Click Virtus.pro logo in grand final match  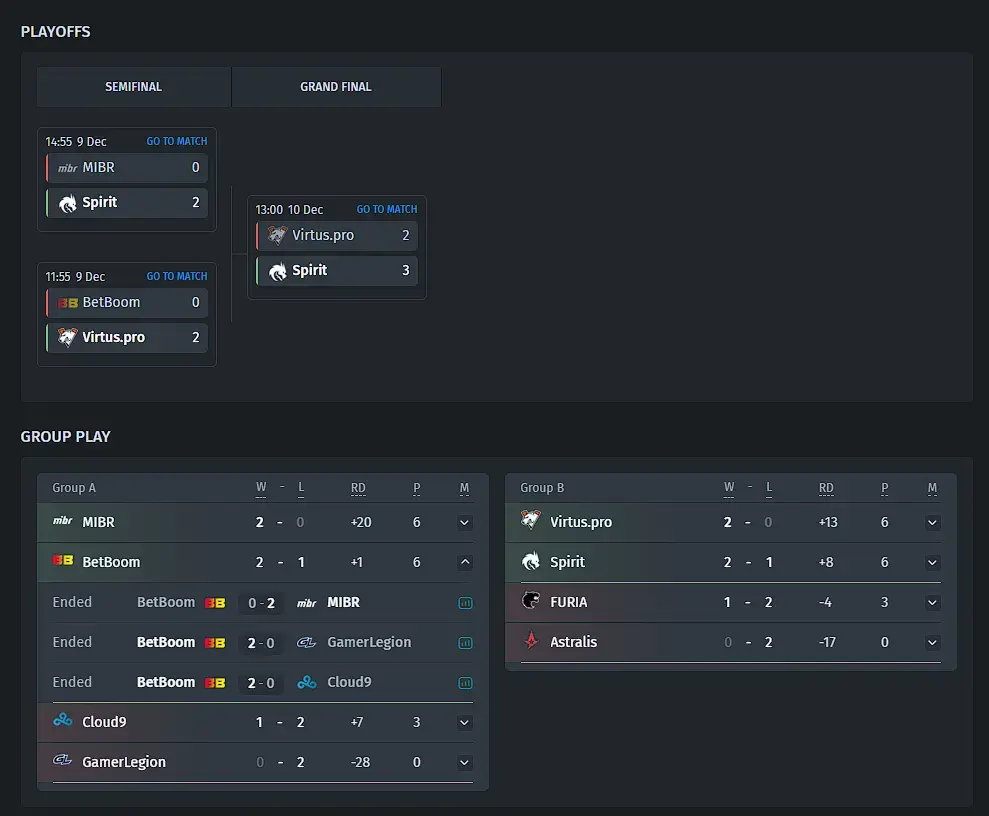[278, 235]
